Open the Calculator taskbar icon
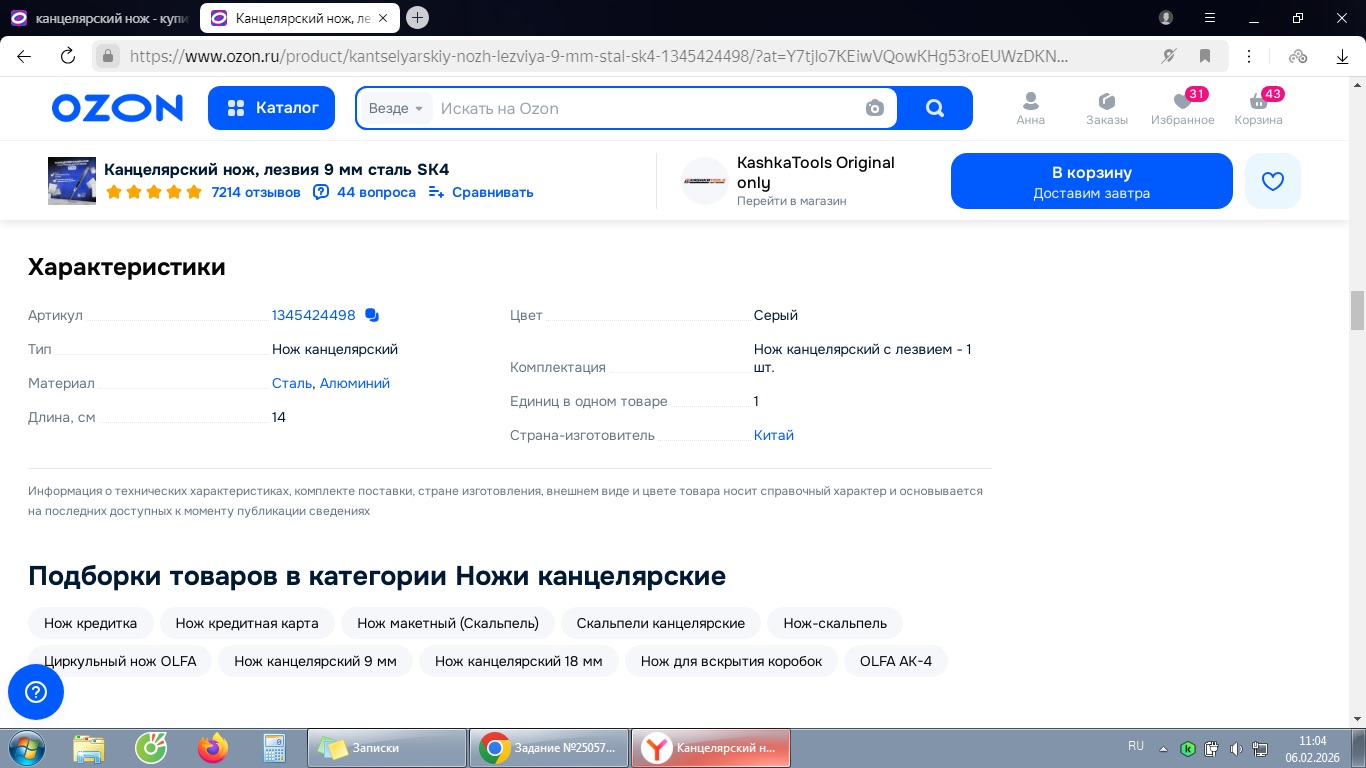 (273, 748)
